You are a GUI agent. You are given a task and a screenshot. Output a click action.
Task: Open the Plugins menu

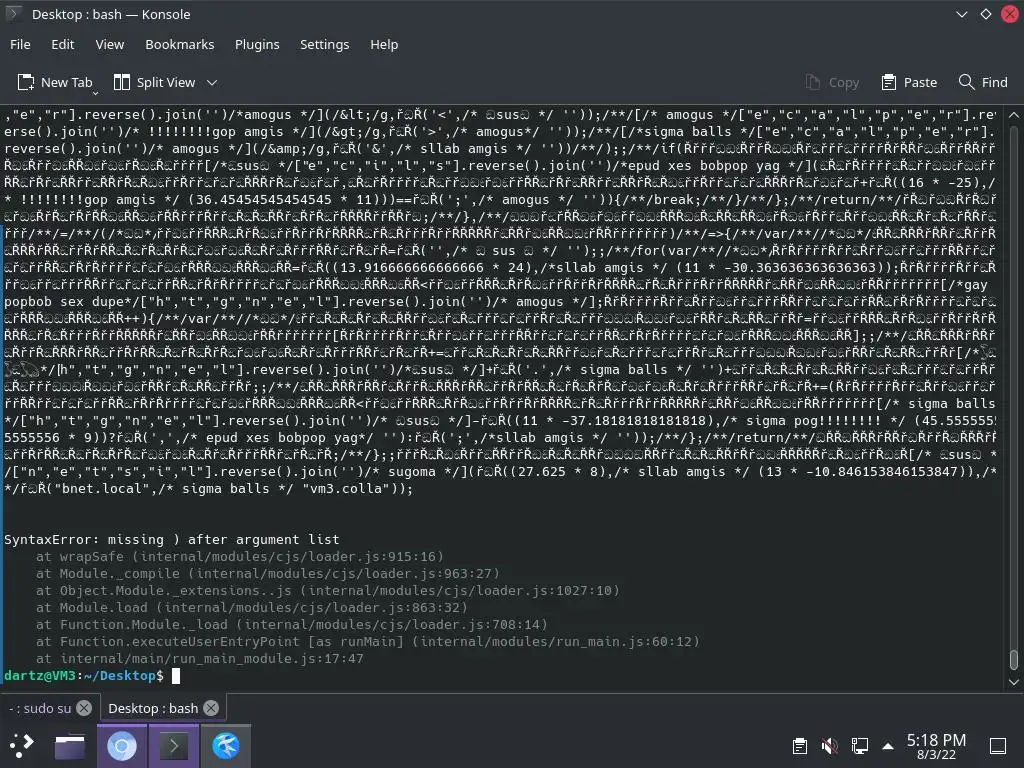(x=257, y=44)
